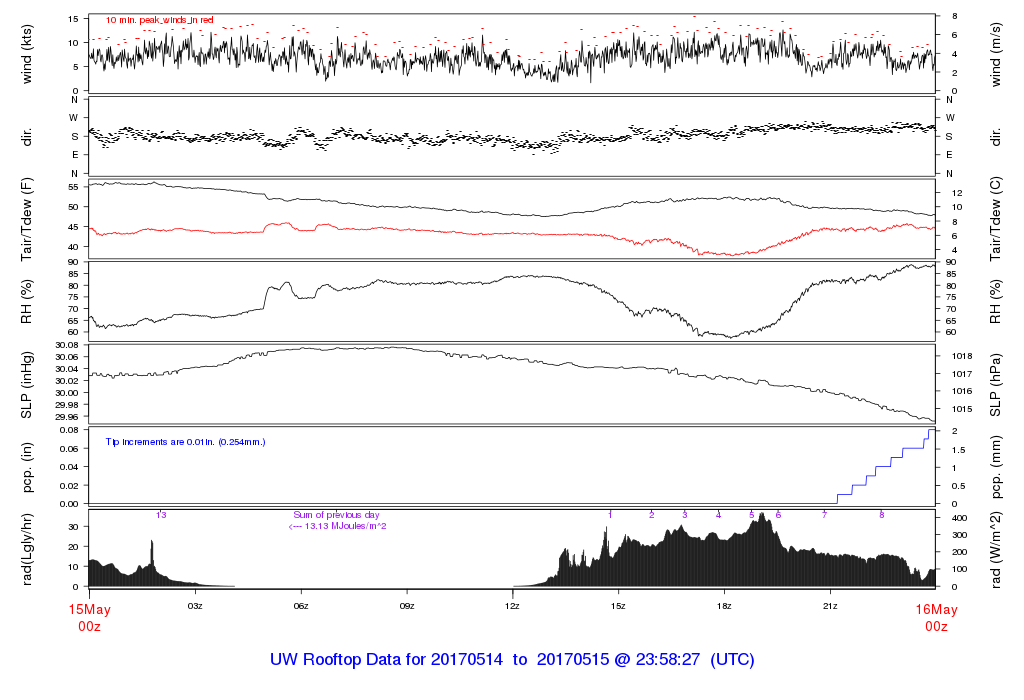The image size is (1024, 700).
Task: Click the "wind (kts)" left axis label
Action: pyautogui.click(x=27, y=53)
